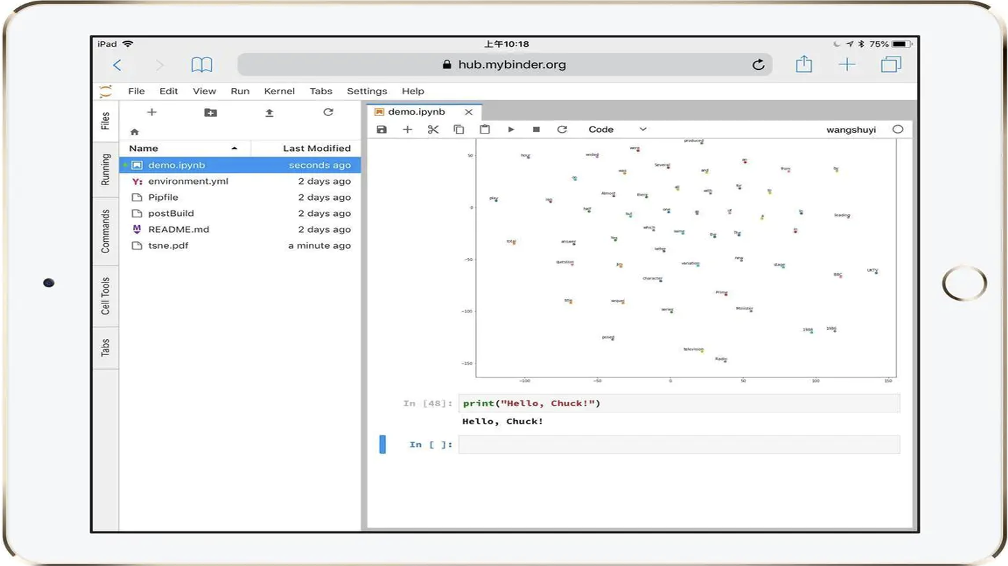1008x566 pixels.
Task: Sort files by Last Modified column
Action: pyautogui.click(x=306, y=148)
